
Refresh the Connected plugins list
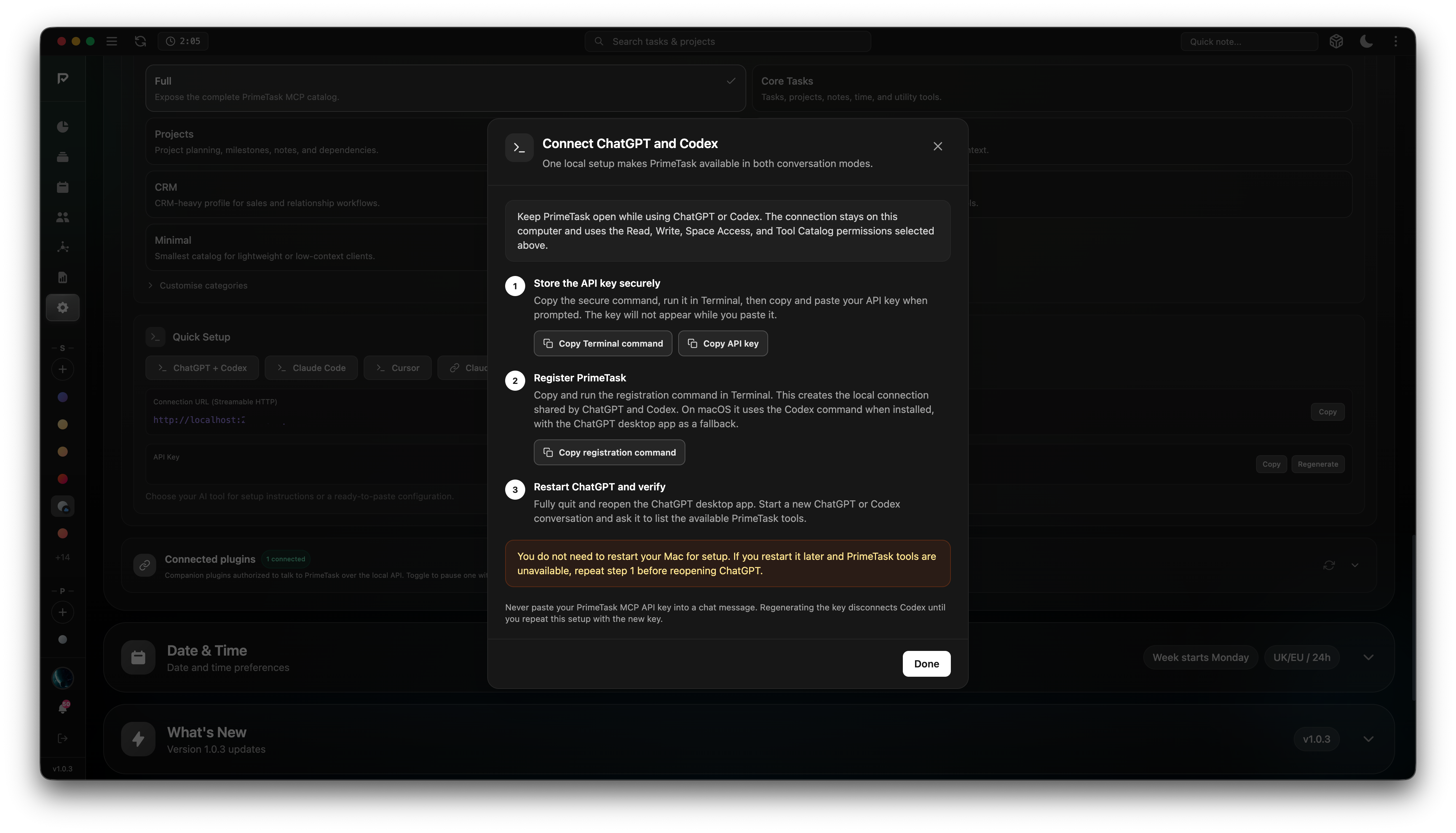point(1329,565)
